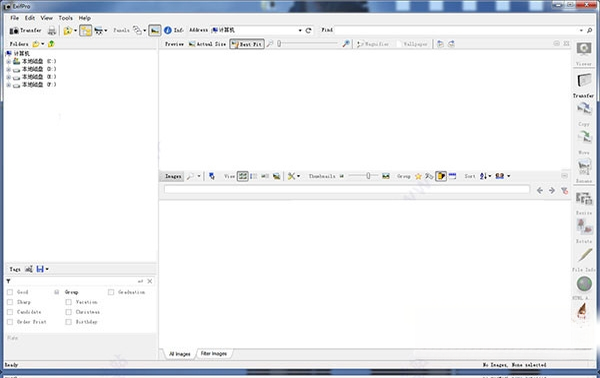Toggle the folder tree panel toolbar button

tap(86, 31)
